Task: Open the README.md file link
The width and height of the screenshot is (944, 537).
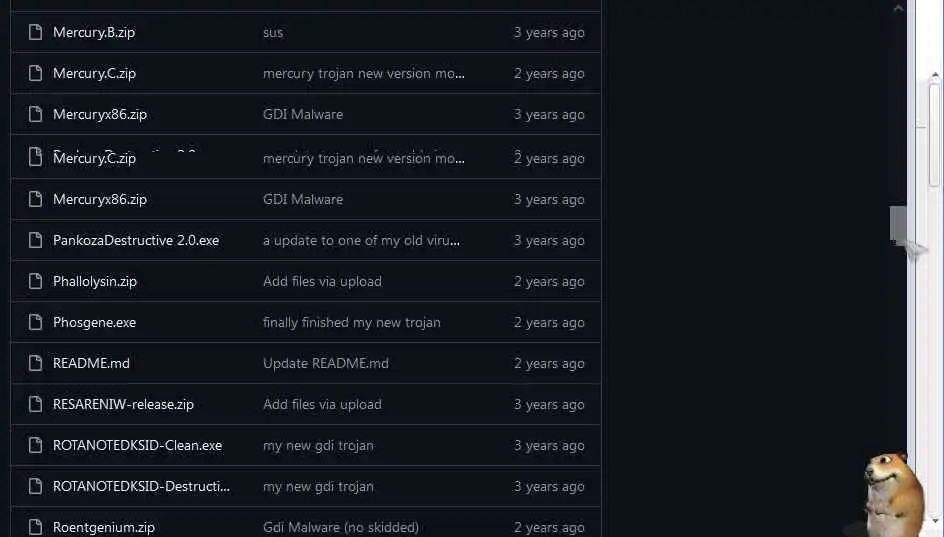Action: click(x=91, y=363)
